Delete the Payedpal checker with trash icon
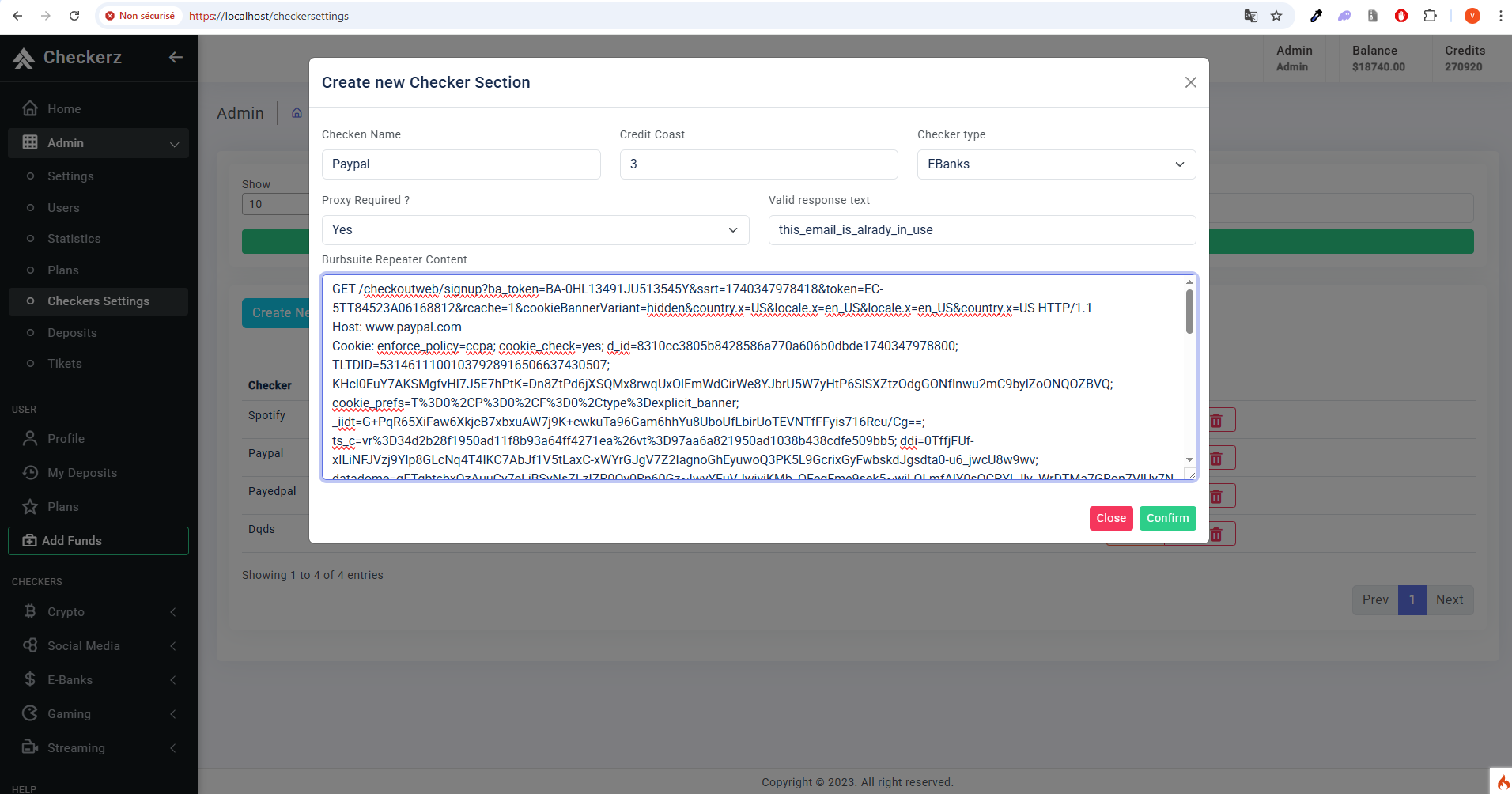1512x794 pixels. pos(1216,497)
